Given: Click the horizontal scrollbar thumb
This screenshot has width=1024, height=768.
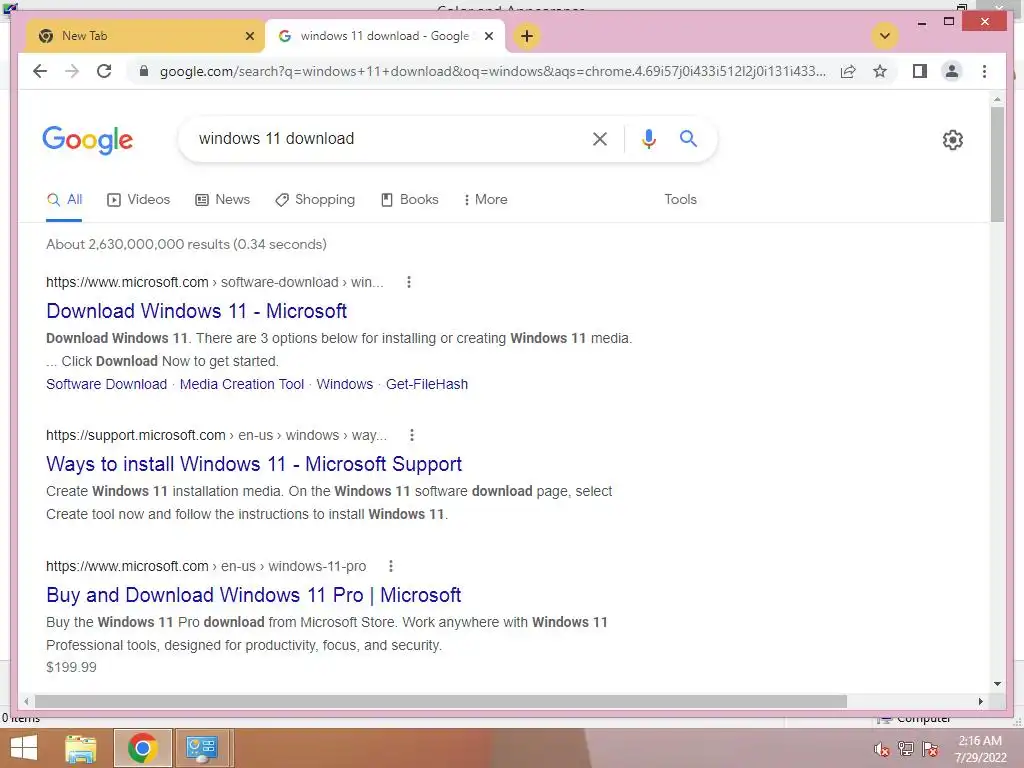Looking at the screenshot, I should (x=441, y=701).
